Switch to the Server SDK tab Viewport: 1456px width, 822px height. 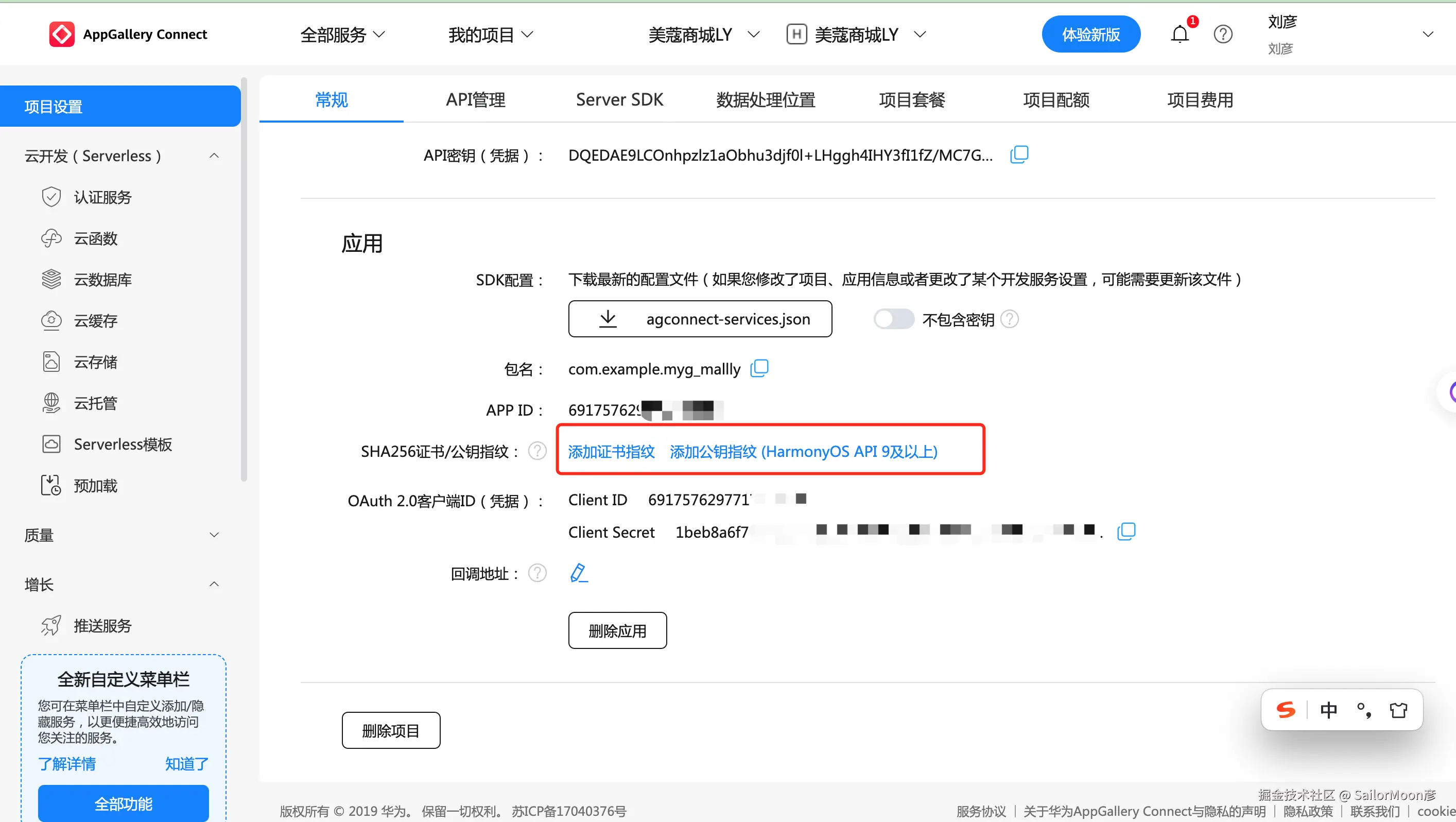619,99
